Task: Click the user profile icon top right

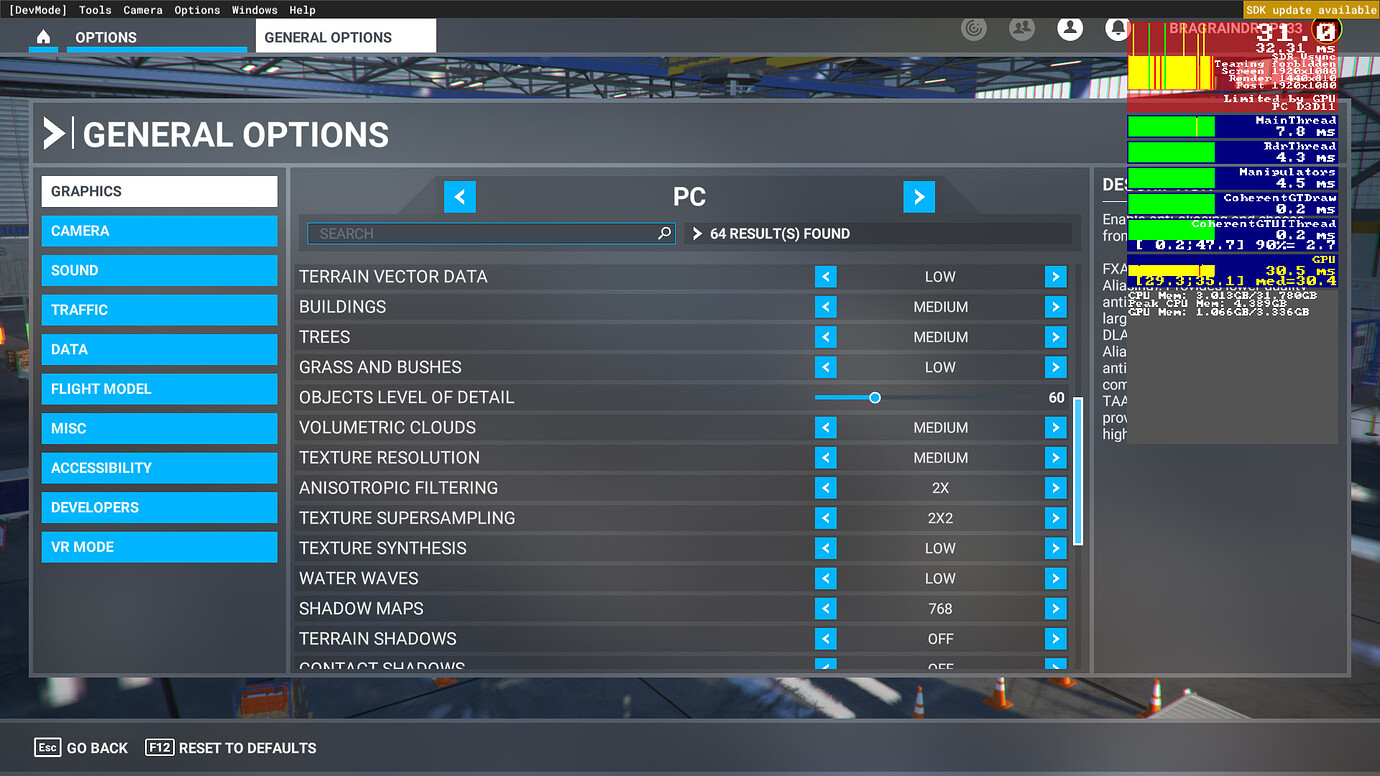Action: [1069, 29]
